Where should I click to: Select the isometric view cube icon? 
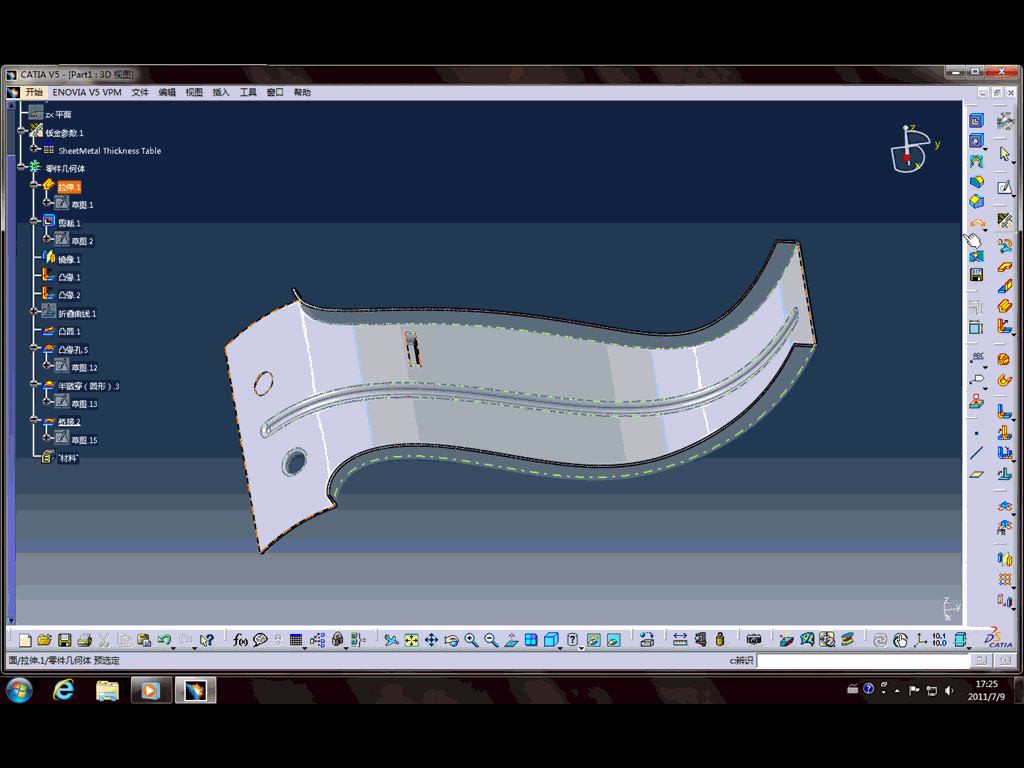click(551, 640)
